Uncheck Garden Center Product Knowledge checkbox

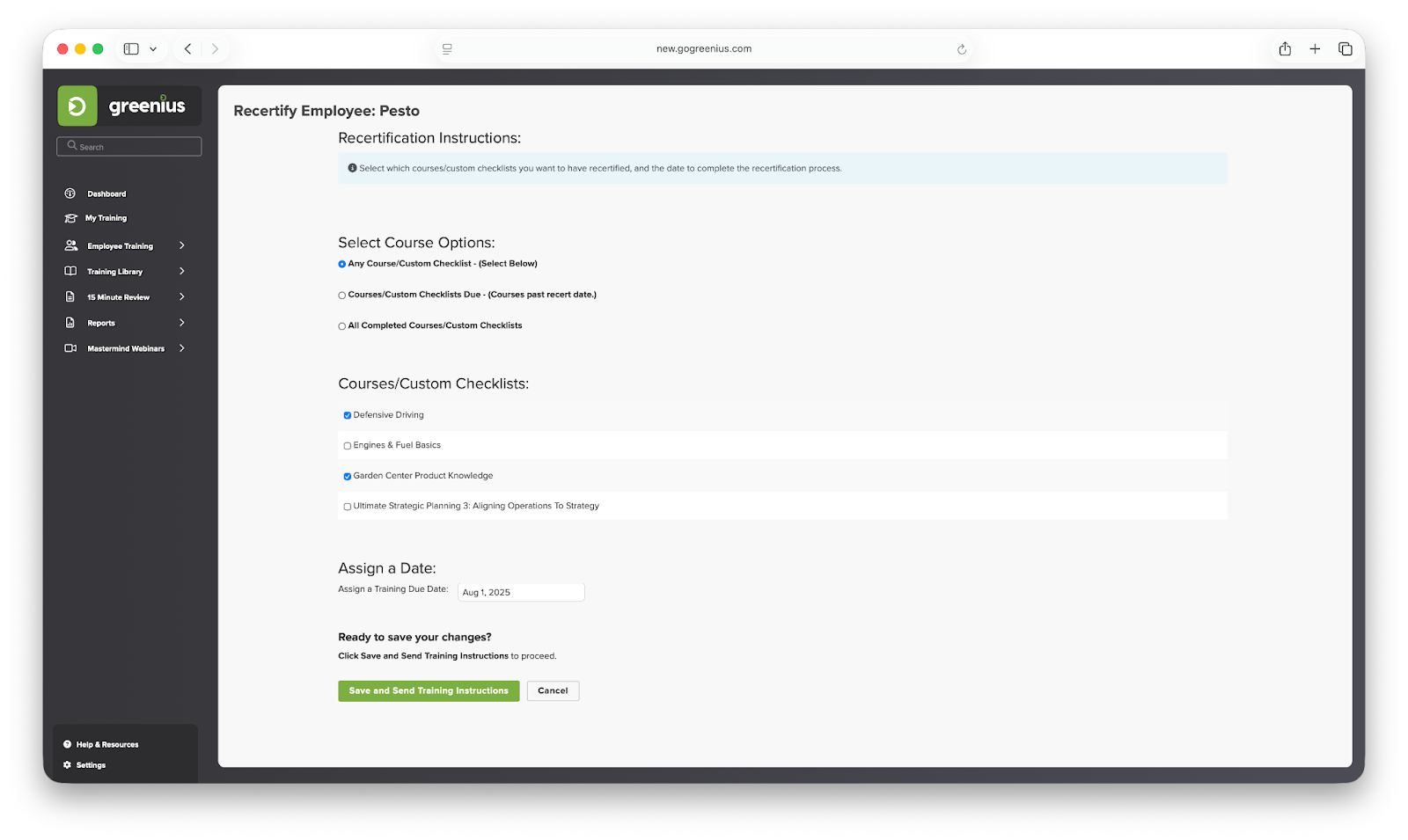point(348,476)
